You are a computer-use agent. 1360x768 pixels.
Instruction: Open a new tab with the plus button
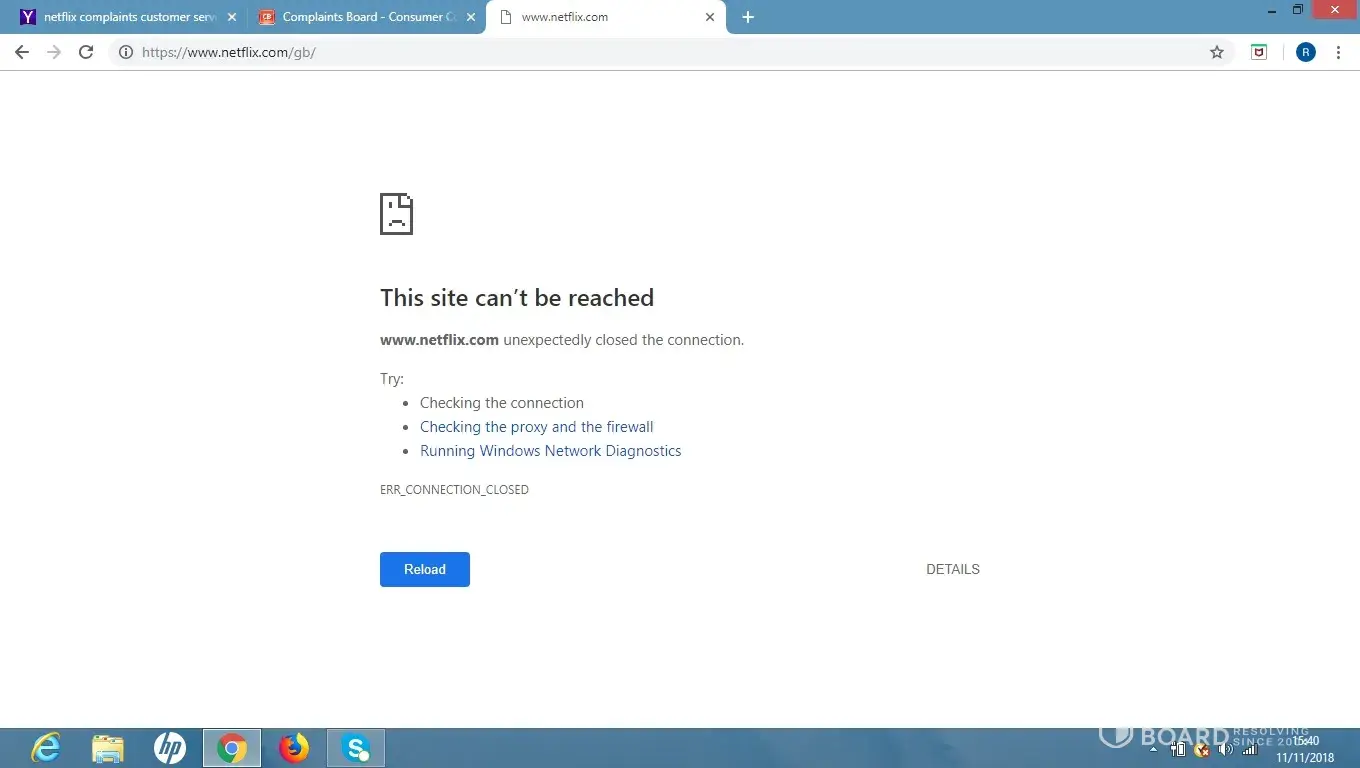coord(748,17)
